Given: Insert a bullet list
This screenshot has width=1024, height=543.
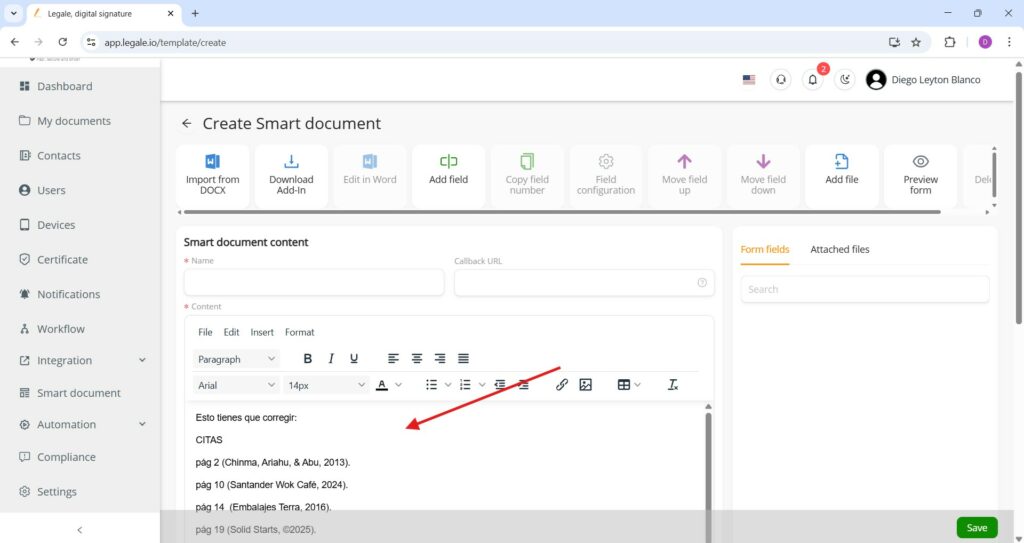Looking at the screenshot, I should pyautogui.click(x=432, y=385).
